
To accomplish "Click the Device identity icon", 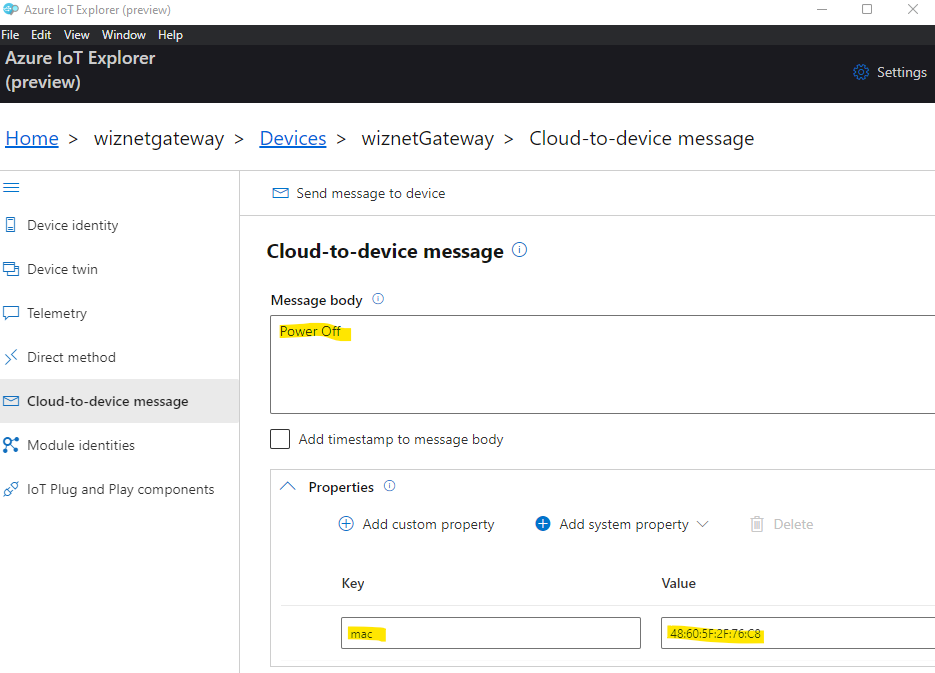I will click(11, 225).
